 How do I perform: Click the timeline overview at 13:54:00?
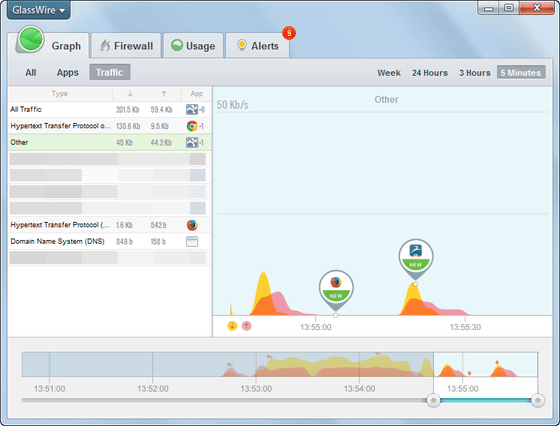pyautogui.click(x=359, y=365)
